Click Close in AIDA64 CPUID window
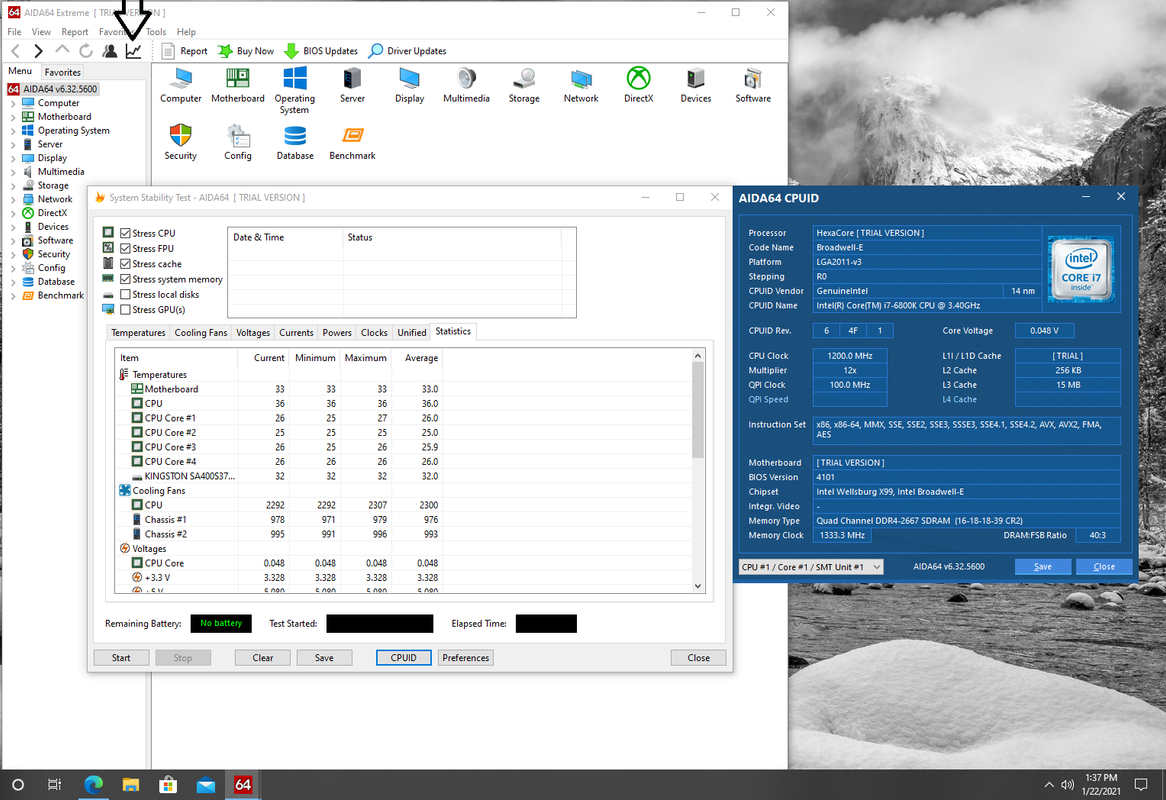 coord(1104,567)
